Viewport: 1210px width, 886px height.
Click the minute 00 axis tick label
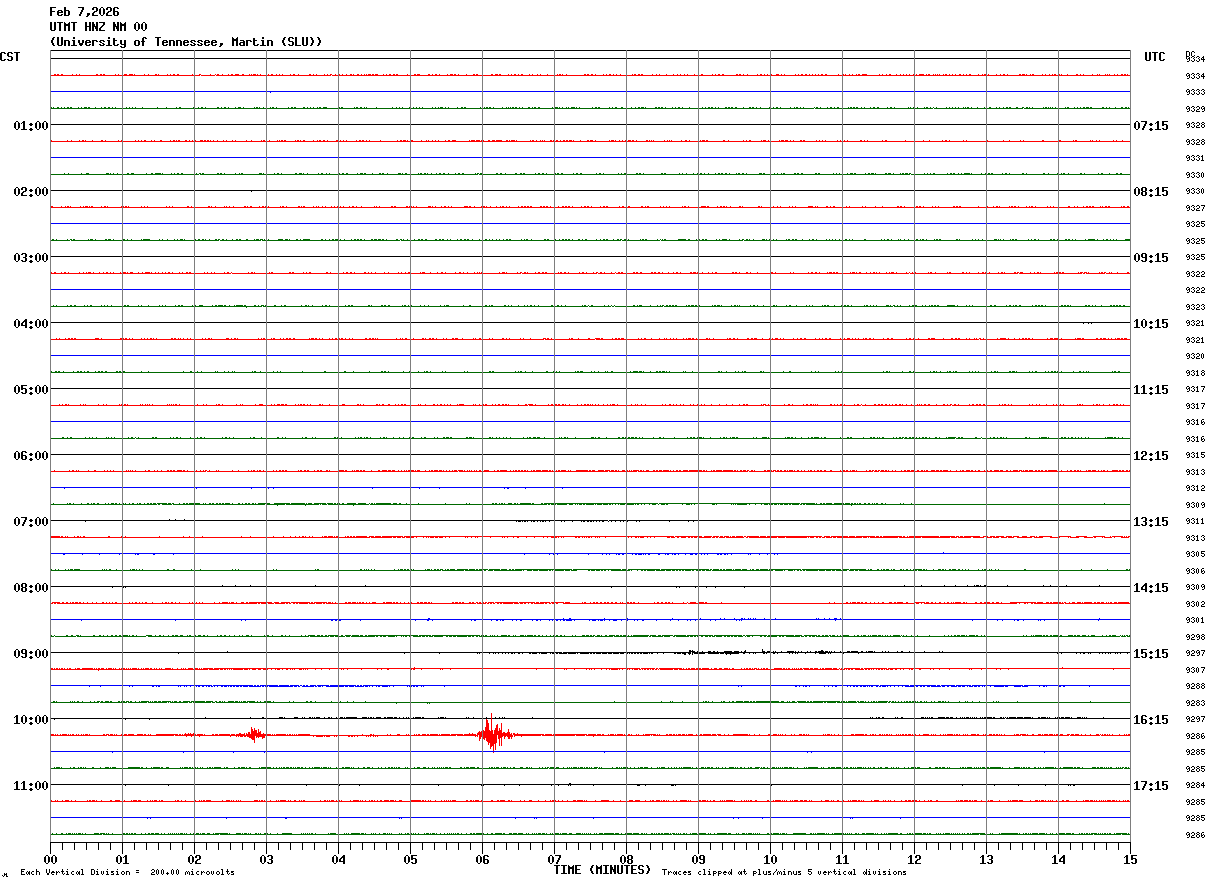(x=50, y=859)
